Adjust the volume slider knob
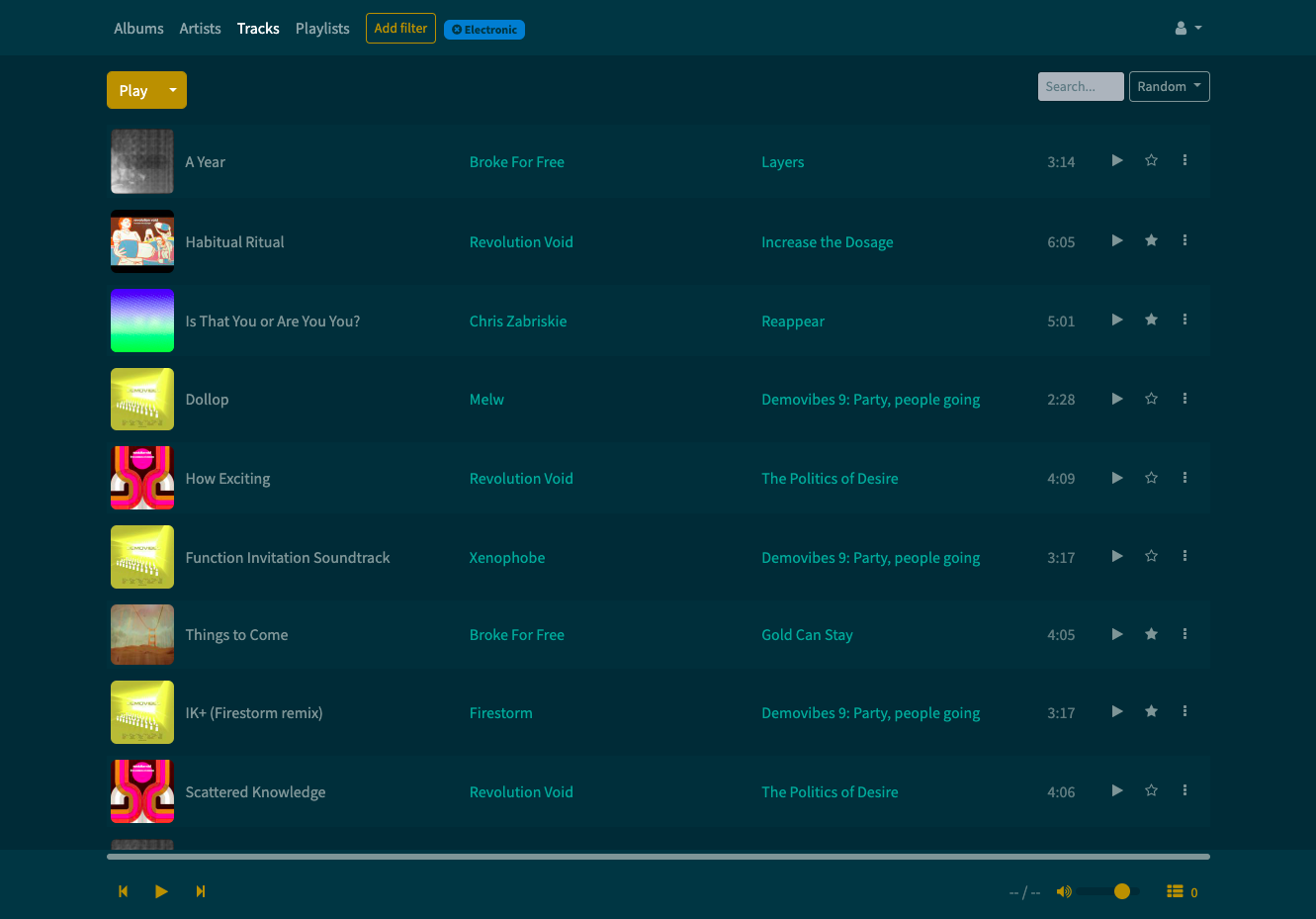Viewport: 1316px width, 919px height. [x=1122, y=891]
